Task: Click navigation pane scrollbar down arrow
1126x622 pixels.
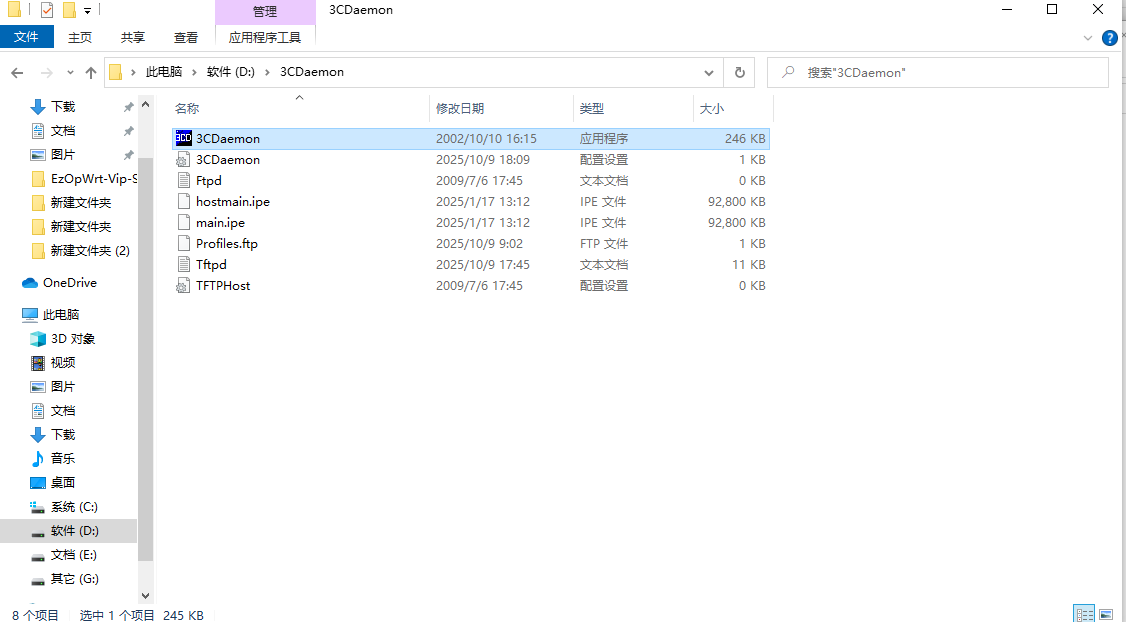Action: (145, 595)
